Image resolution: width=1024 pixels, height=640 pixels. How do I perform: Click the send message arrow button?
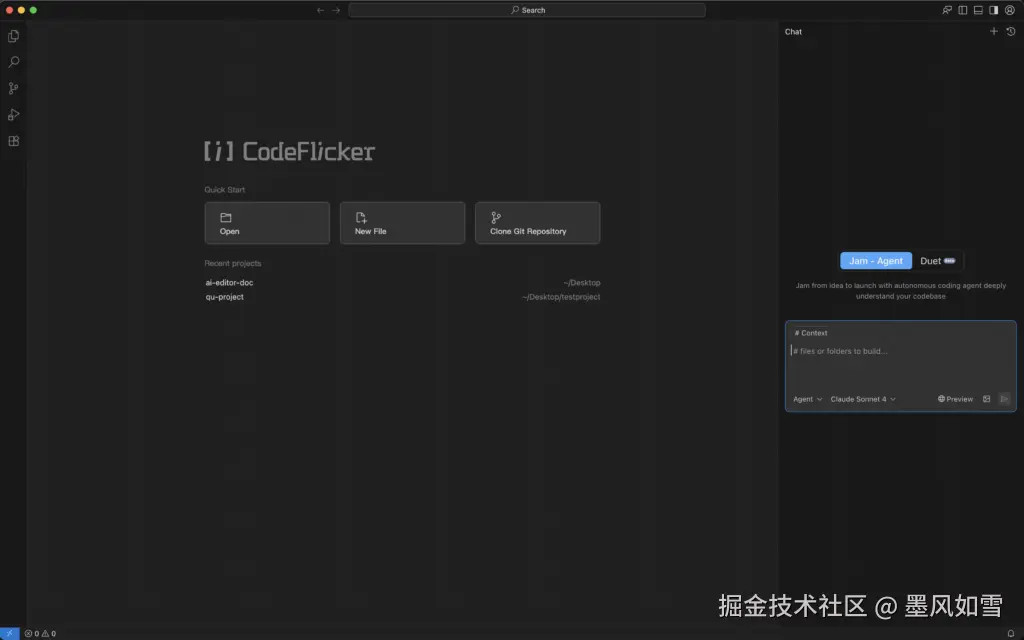[x=1004, y=399]
